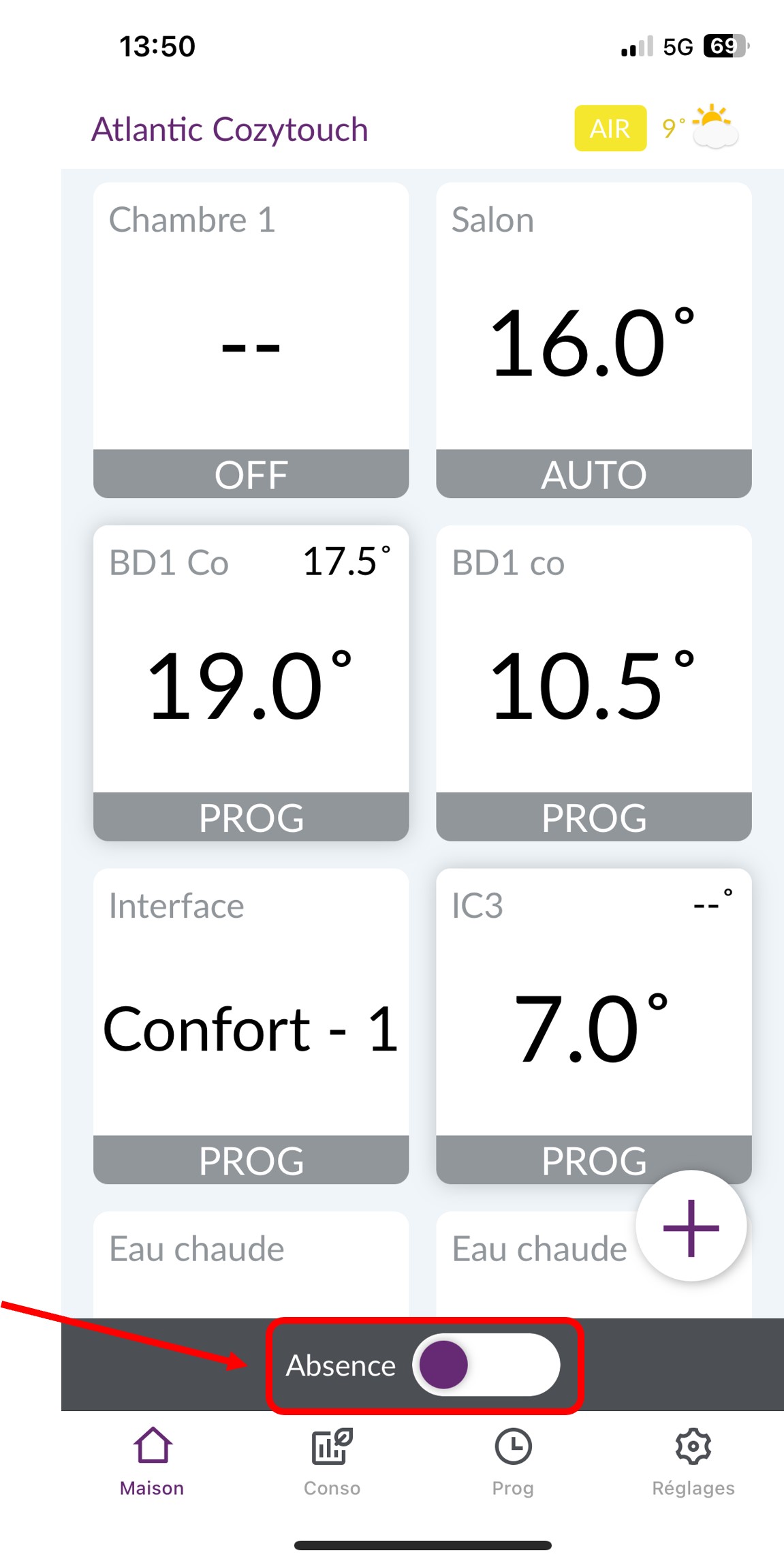The image size is (784, 1565).
Task: Open the Atlantic Cozytouch app title
Action: click(x=230, y=129)
